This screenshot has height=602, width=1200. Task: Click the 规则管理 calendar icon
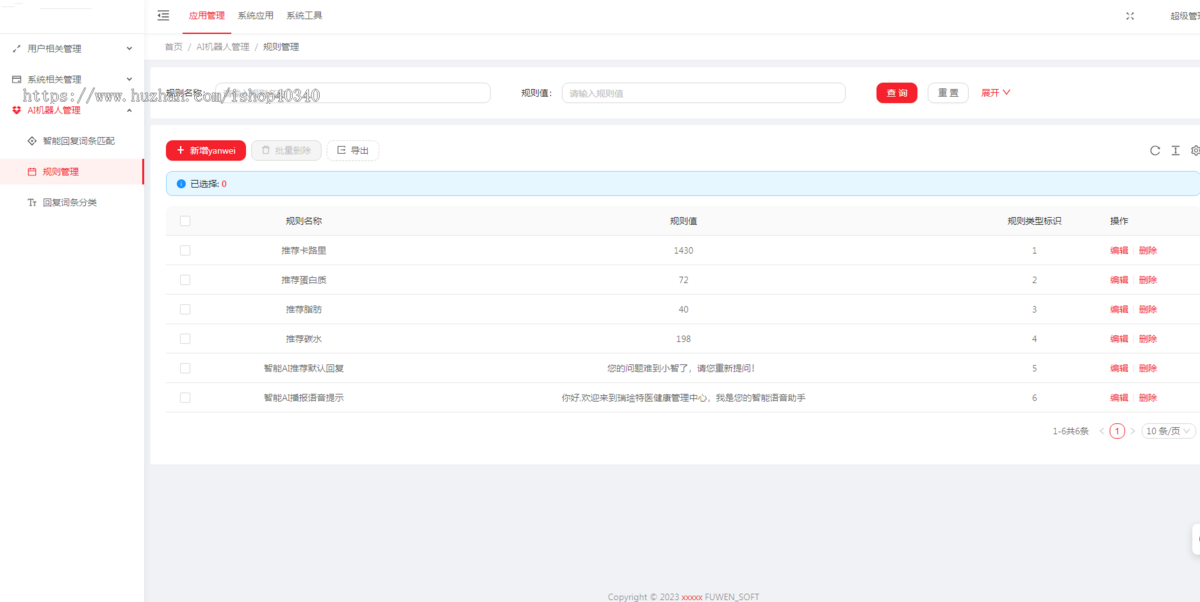(32, 172)
